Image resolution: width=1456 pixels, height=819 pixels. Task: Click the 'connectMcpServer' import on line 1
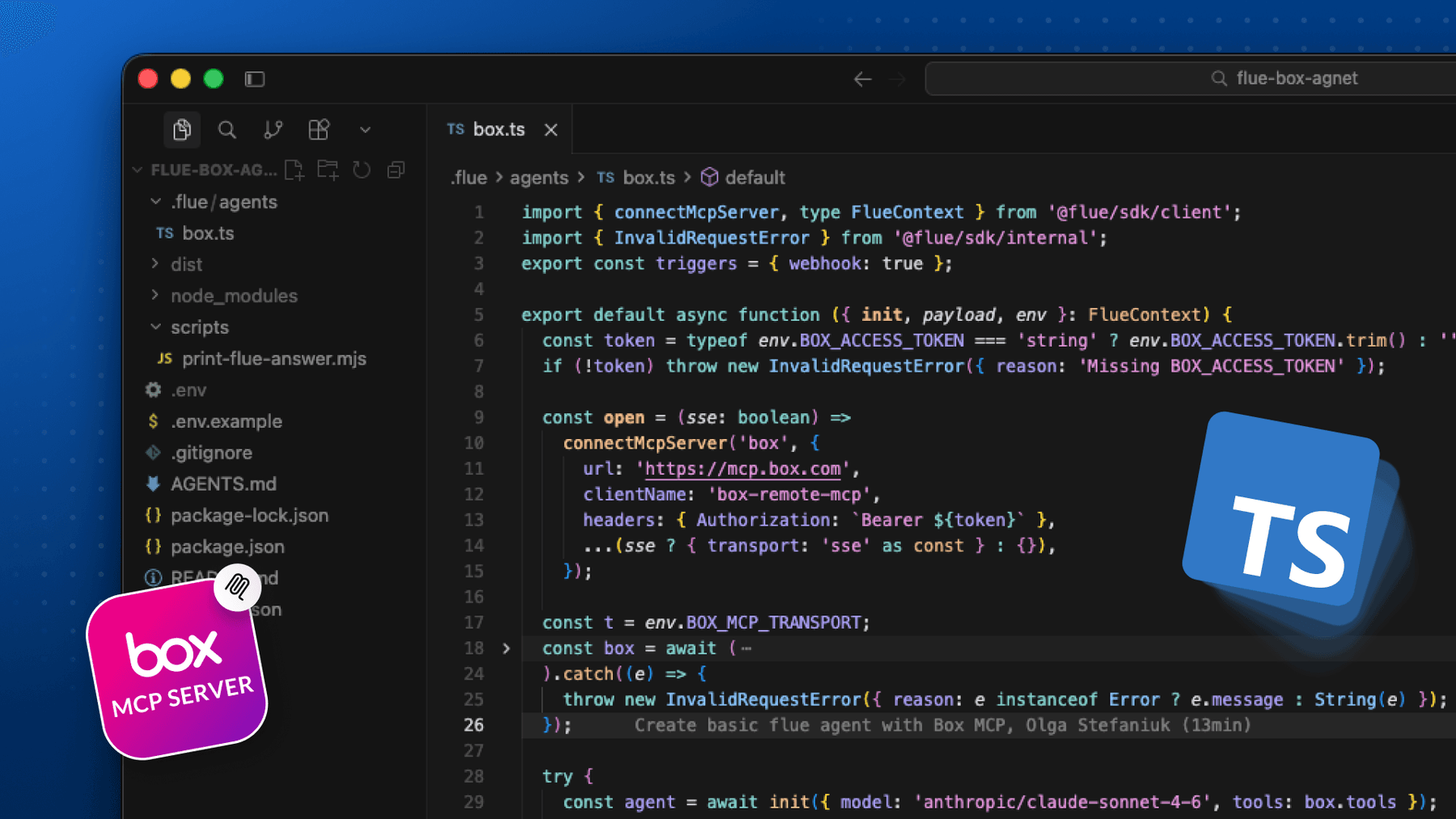696,212
